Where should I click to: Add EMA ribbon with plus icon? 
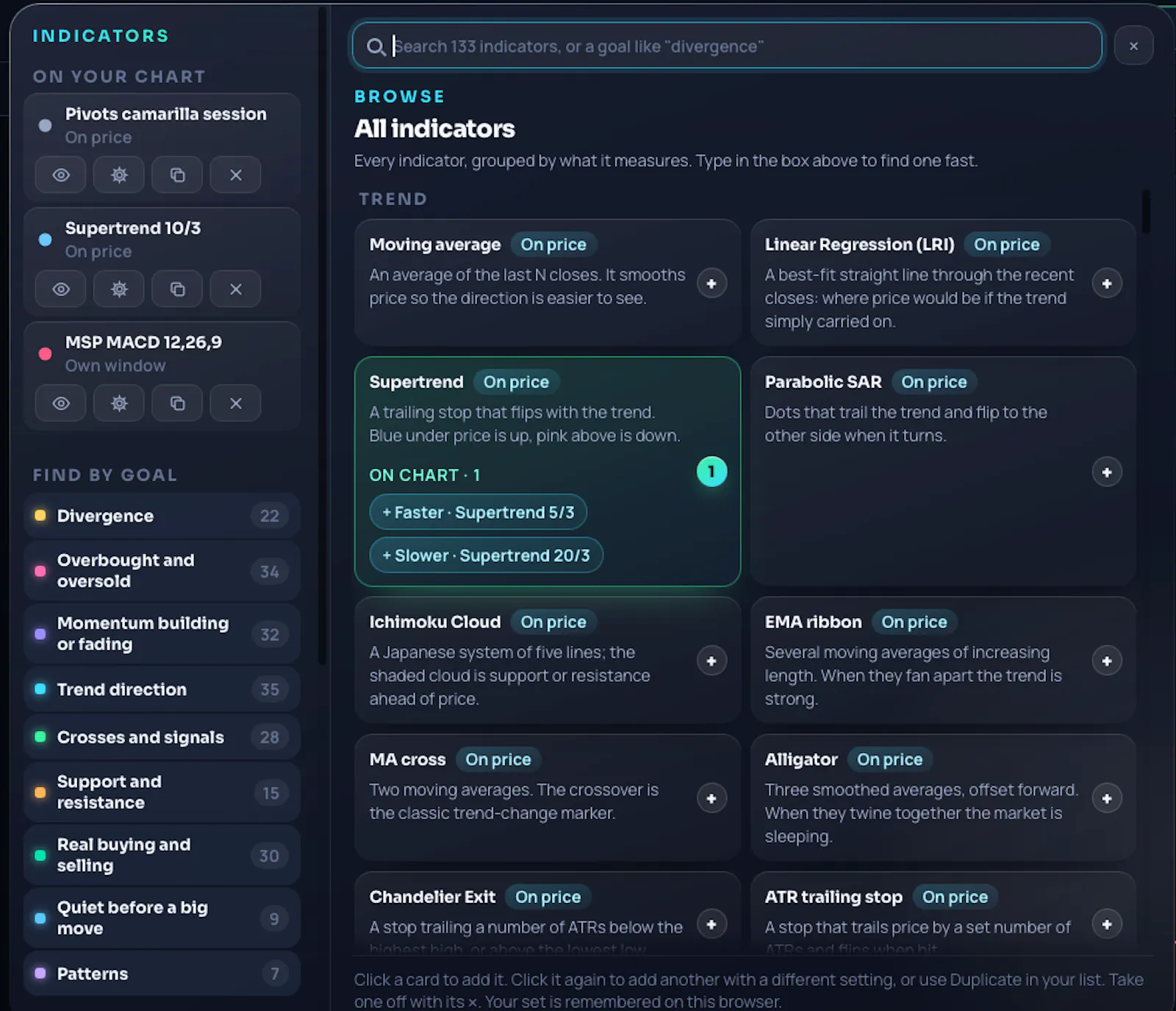pyautogui.click(x=1107, y=661)
